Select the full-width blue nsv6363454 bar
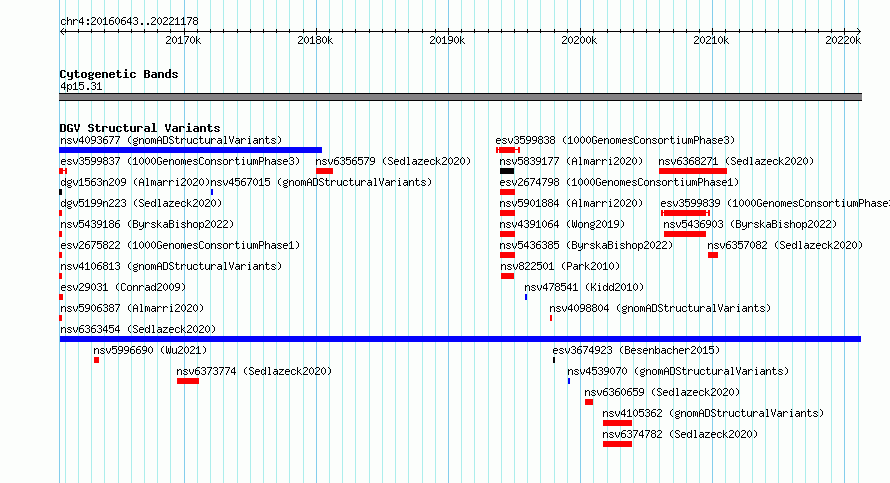This screenshot has width=890, height=483. coord(460,339)
